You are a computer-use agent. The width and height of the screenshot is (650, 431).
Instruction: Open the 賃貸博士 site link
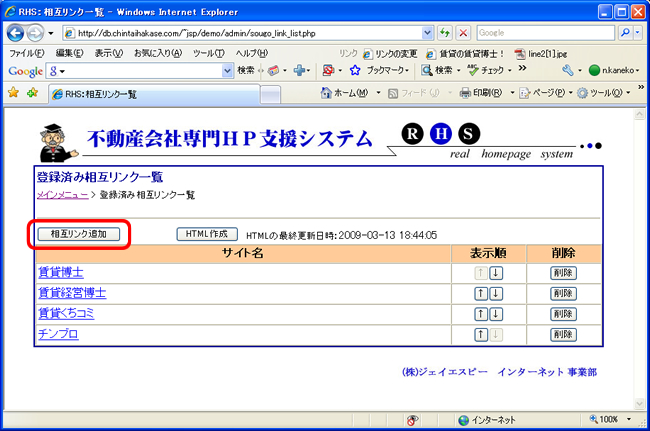(60, 272)
